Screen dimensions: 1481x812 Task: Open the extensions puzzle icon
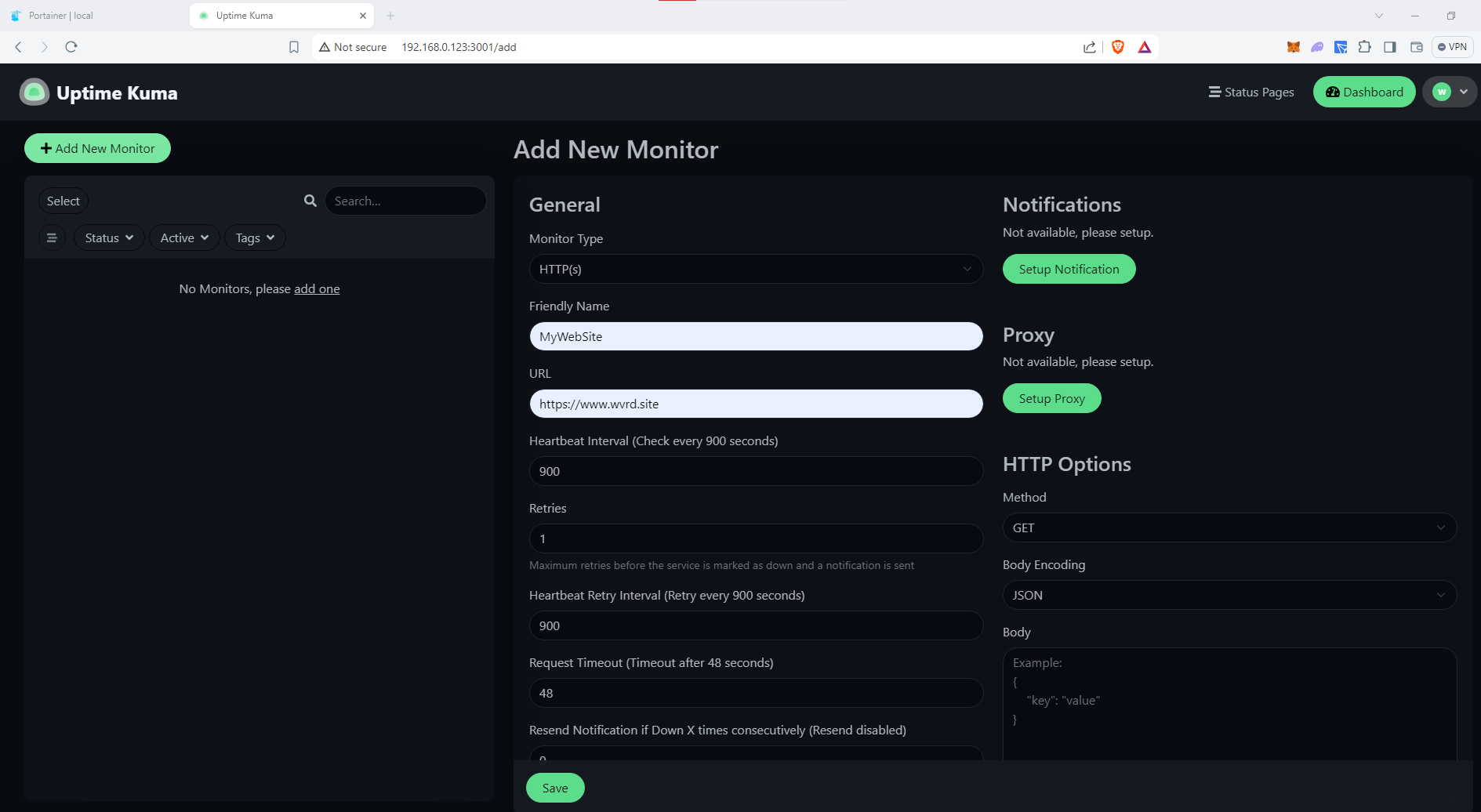click(1365, 47)
